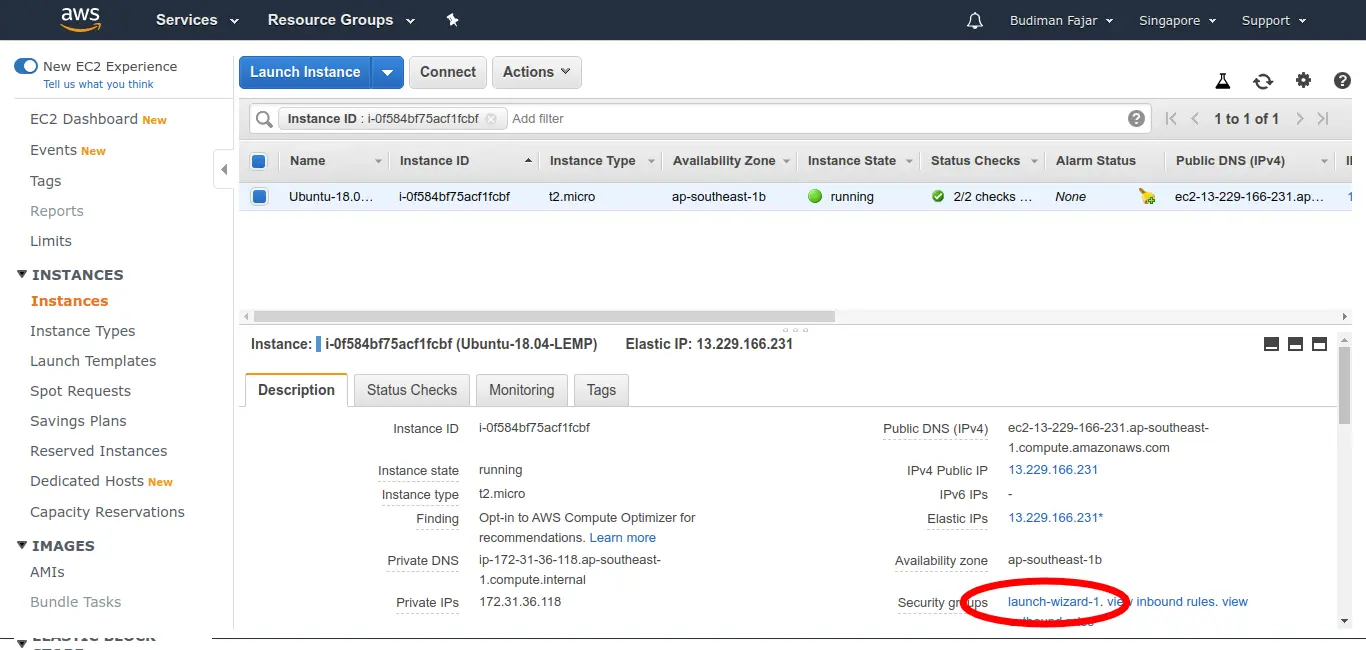This screenshot has width=1366, height=650.
Task: Click the green status checks passed icon
Action: coord(938,196)
